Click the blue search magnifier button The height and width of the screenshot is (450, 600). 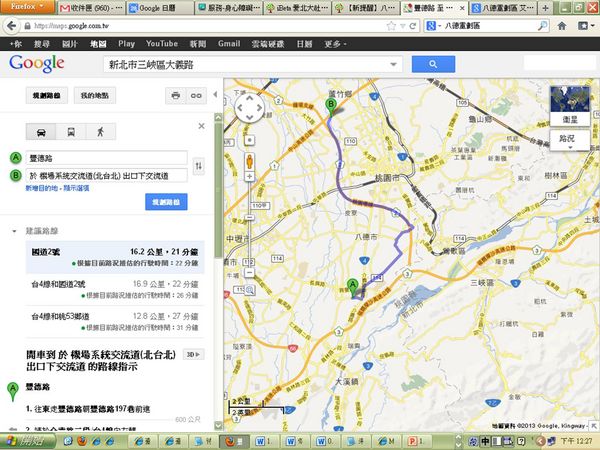[x=434, y=64]
